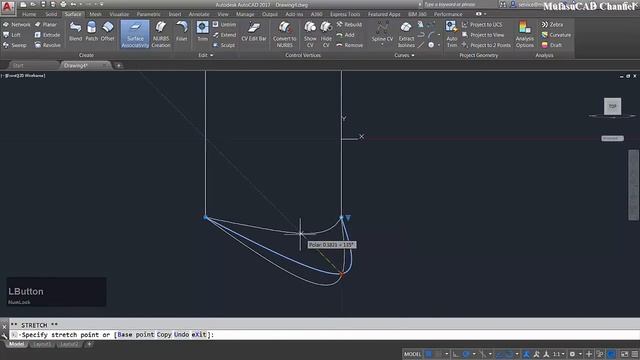Viewport: 640px width, 360px height.
Task: Click the Fillet surface tool
Action: click(182, 32)
